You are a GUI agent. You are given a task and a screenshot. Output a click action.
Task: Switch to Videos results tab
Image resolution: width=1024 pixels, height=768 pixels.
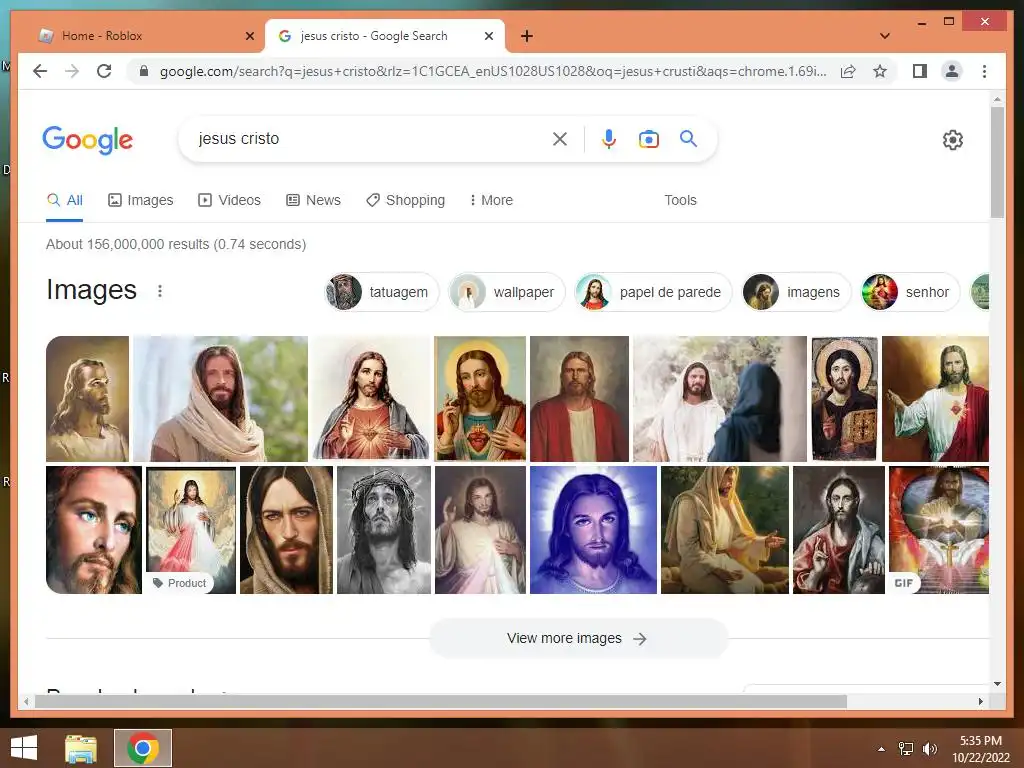coord(229,200)
